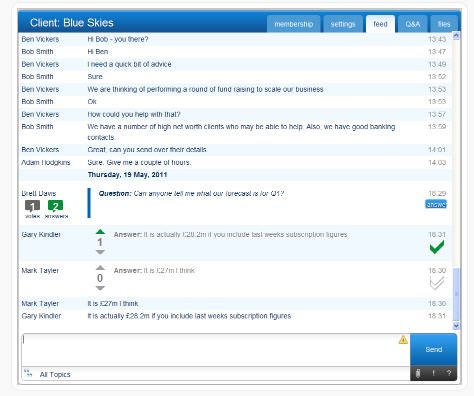Click 'Hi Bob - you there?' message

[118, 39]
